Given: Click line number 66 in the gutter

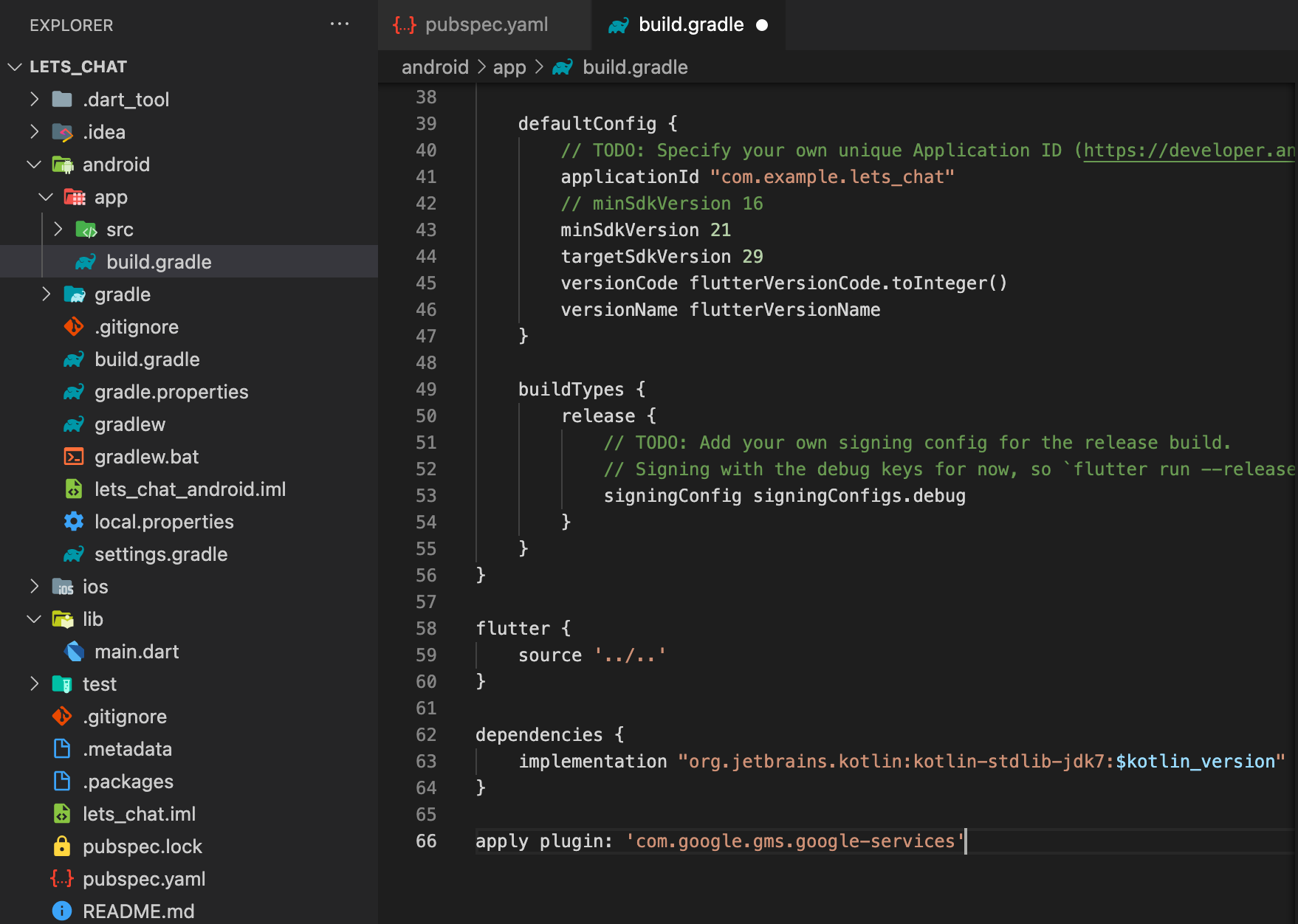Looking at the screenshot, I should (x=426, y=841).
